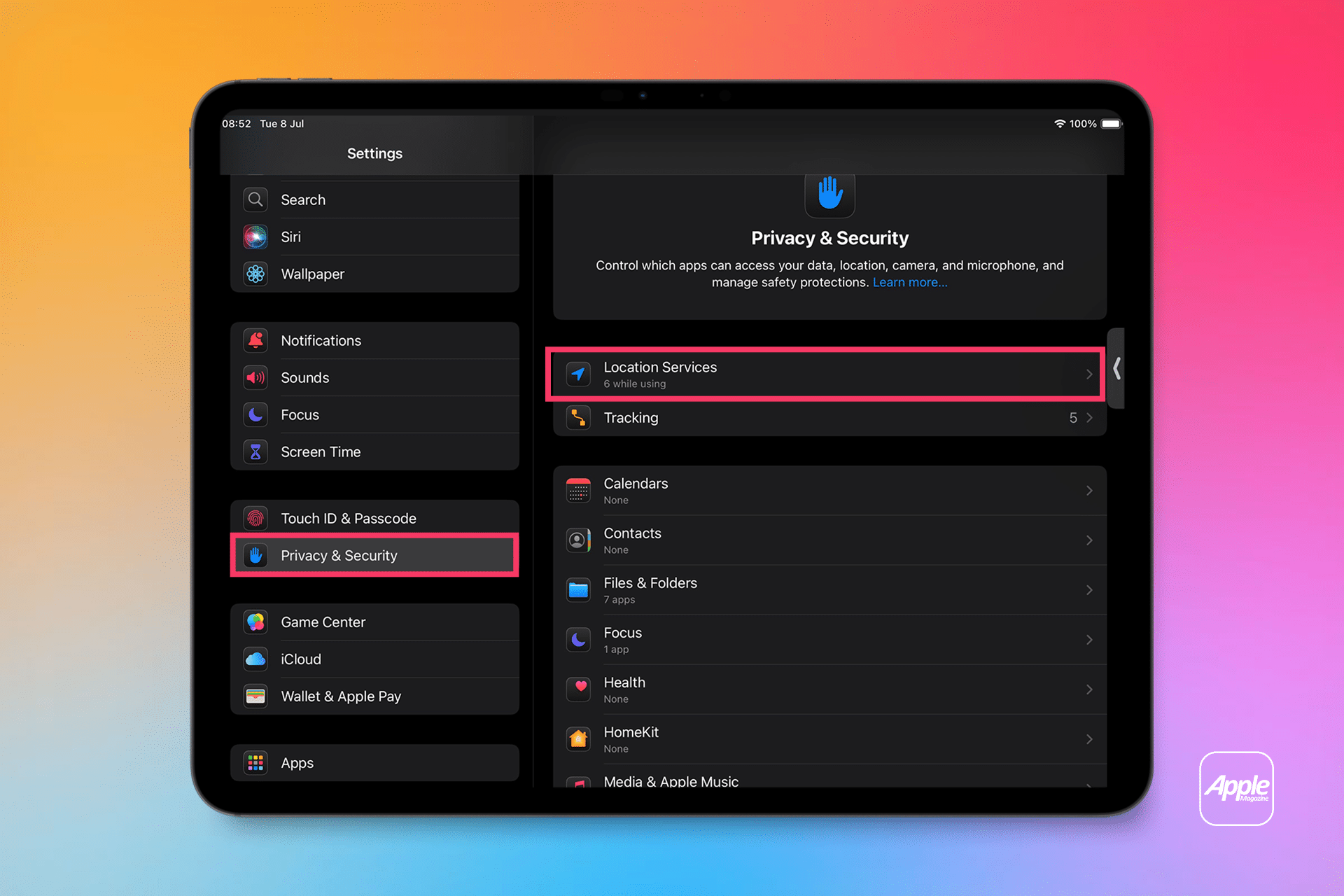Screen dimensions: 1344x896
Task: Click the Files & Folders icon
Action: point(578,590)
